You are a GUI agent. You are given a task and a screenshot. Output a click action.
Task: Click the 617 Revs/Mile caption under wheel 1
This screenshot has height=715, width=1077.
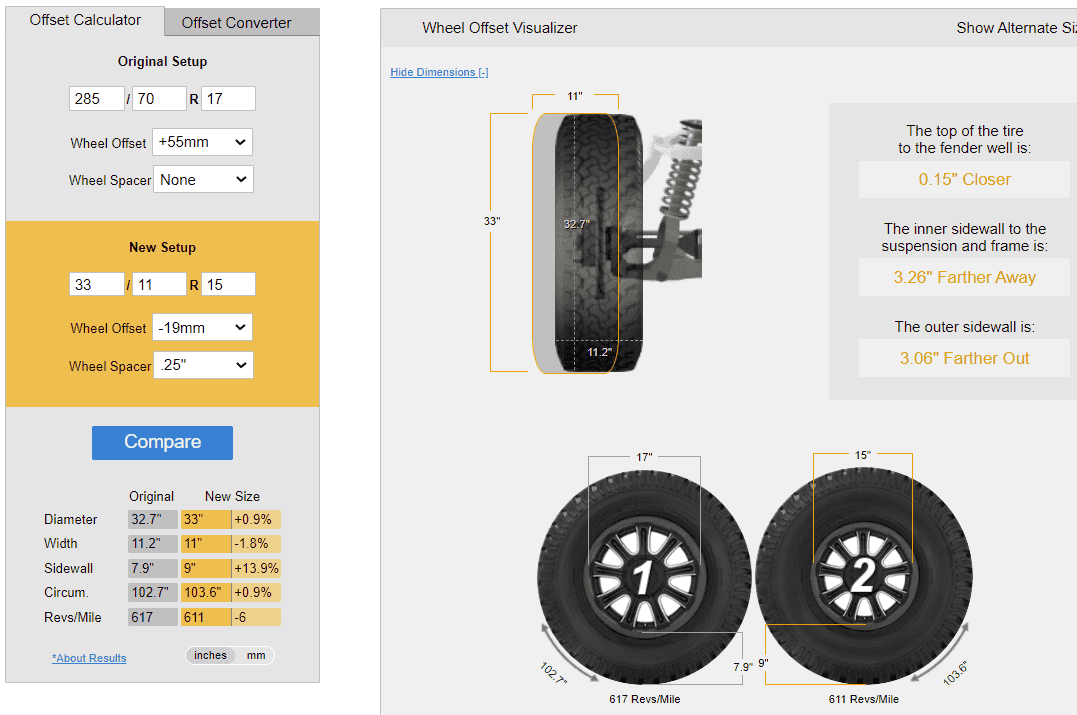tap(644, 699)
